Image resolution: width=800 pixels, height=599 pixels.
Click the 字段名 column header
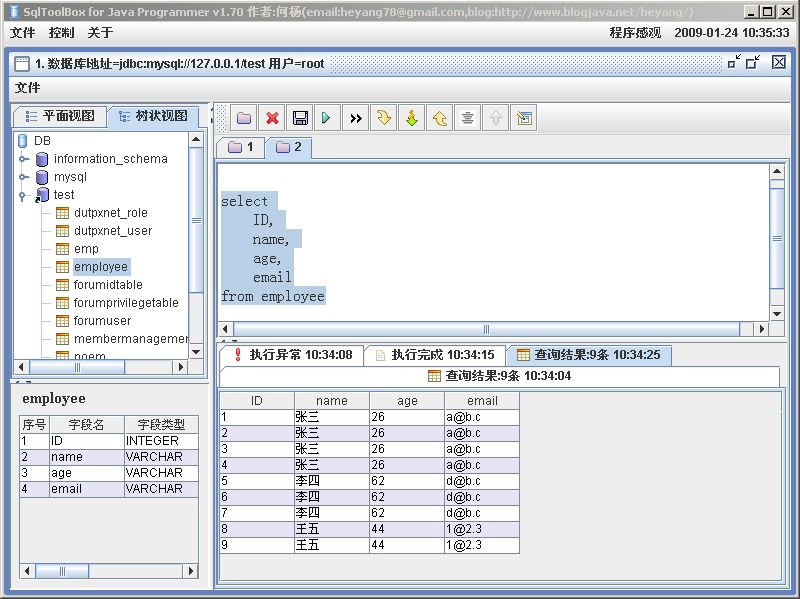tap(86, 425)
